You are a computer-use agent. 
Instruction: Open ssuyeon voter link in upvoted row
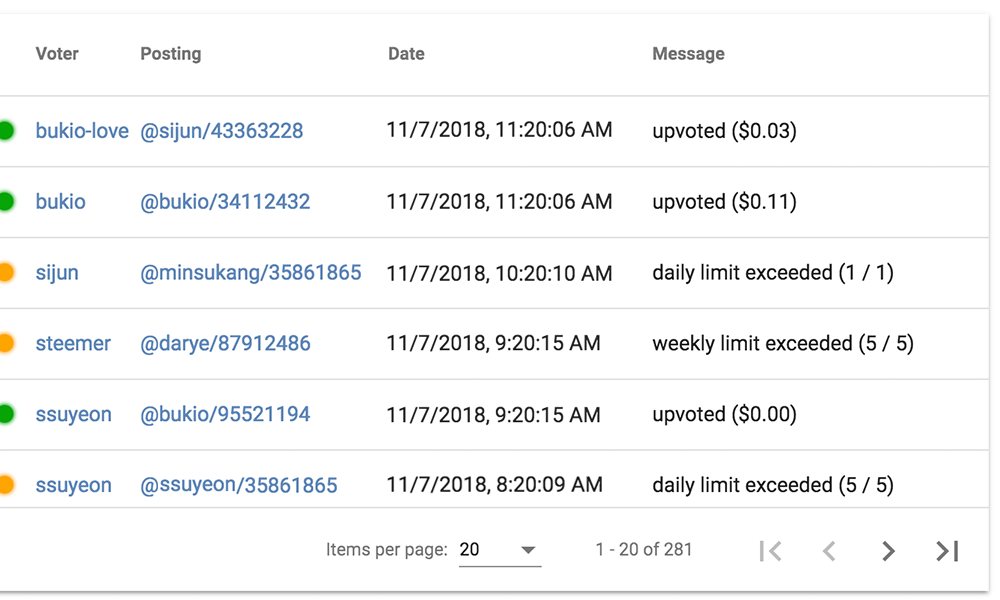[x=73, y=414]
